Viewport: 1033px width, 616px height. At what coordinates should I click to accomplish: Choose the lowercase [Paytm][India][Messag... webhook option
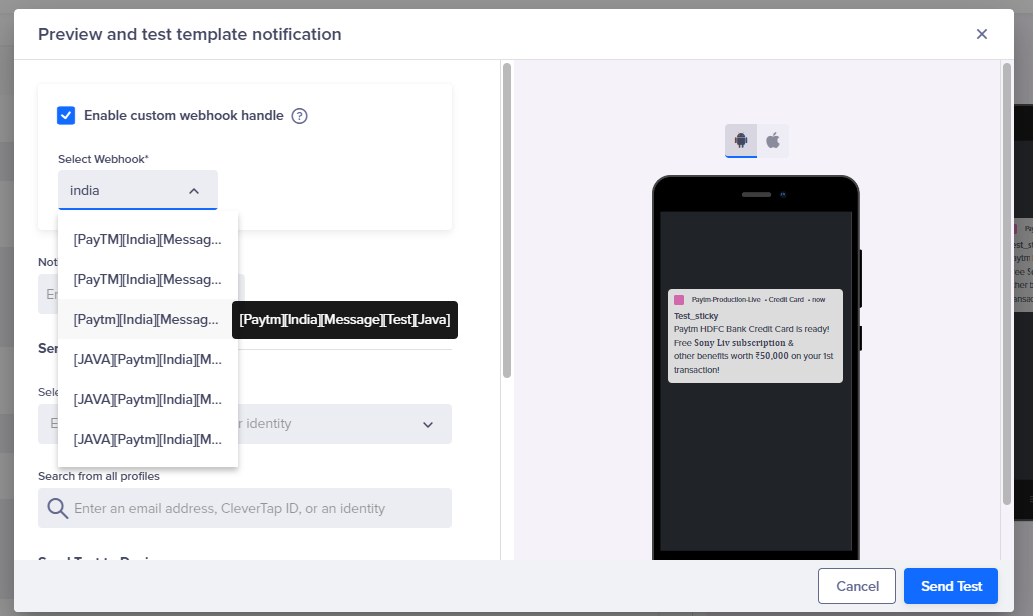(148, 320)
